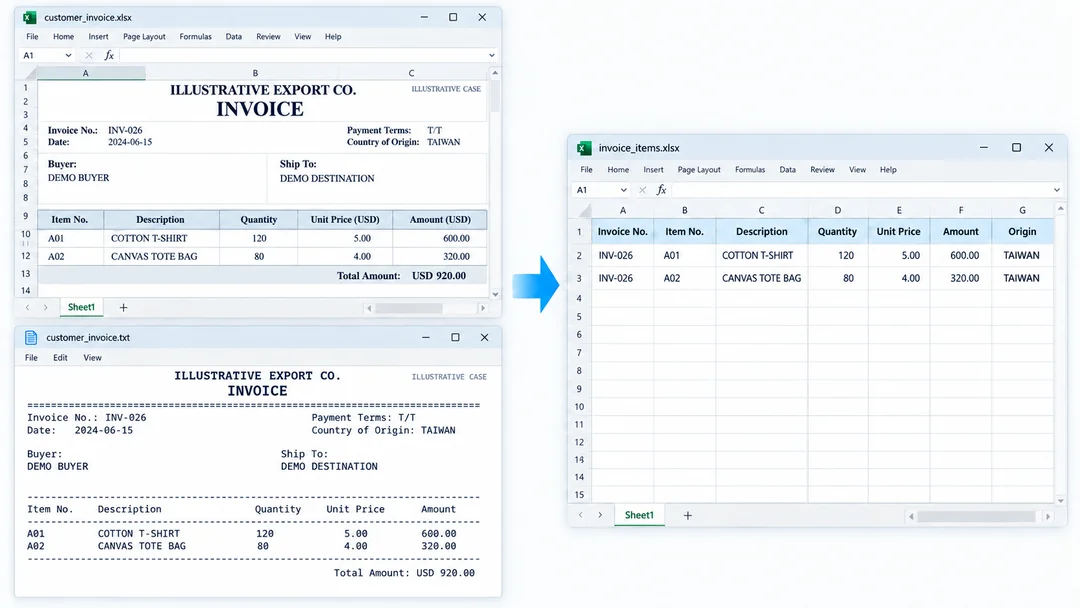Open Review tab in invoice_items.xlsx
Screen dimensions: 1080x608
point(822,169)
